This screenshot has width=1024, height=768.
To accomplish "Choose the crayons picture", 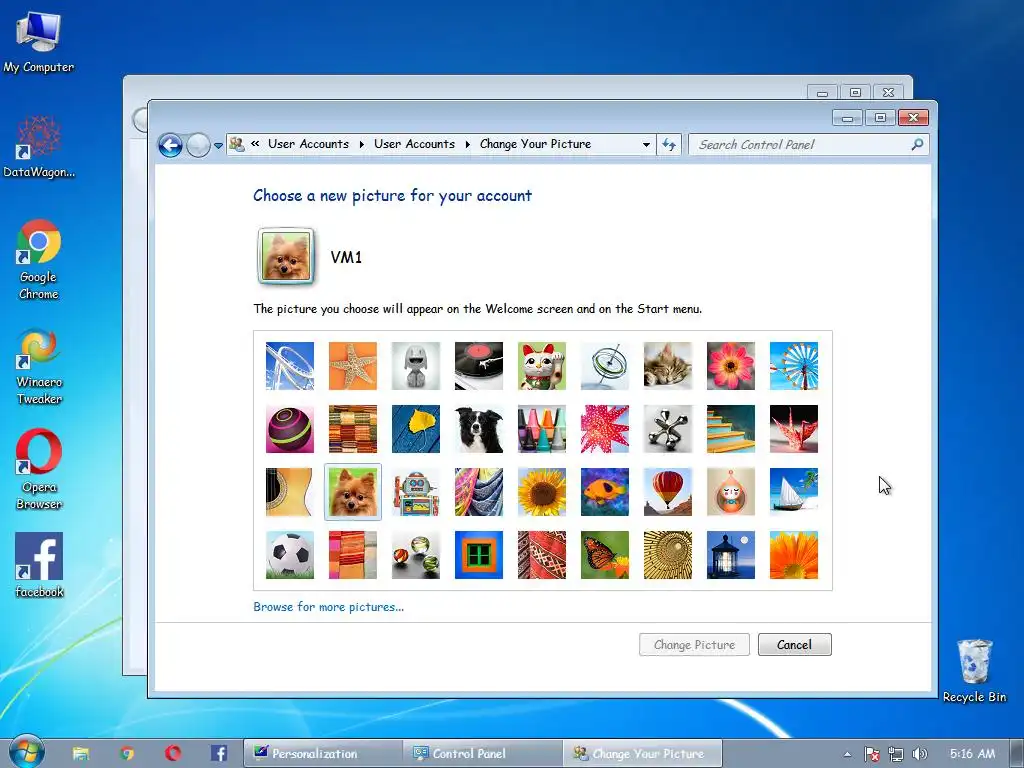I will click(x=542, y=429).
